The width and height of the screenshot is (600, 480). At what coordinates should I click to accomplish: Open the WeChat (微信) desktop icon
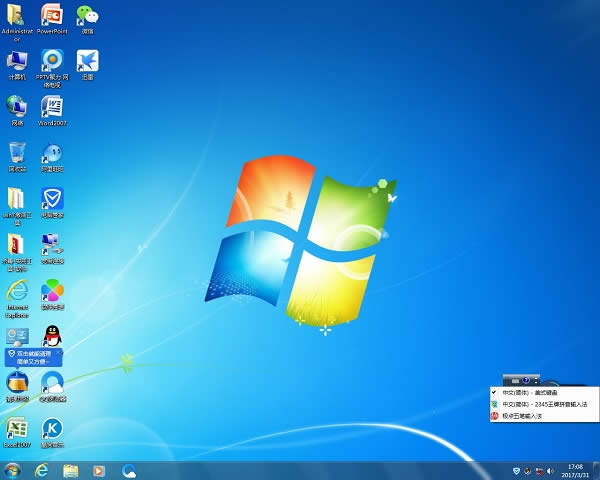tap(88, 18)
